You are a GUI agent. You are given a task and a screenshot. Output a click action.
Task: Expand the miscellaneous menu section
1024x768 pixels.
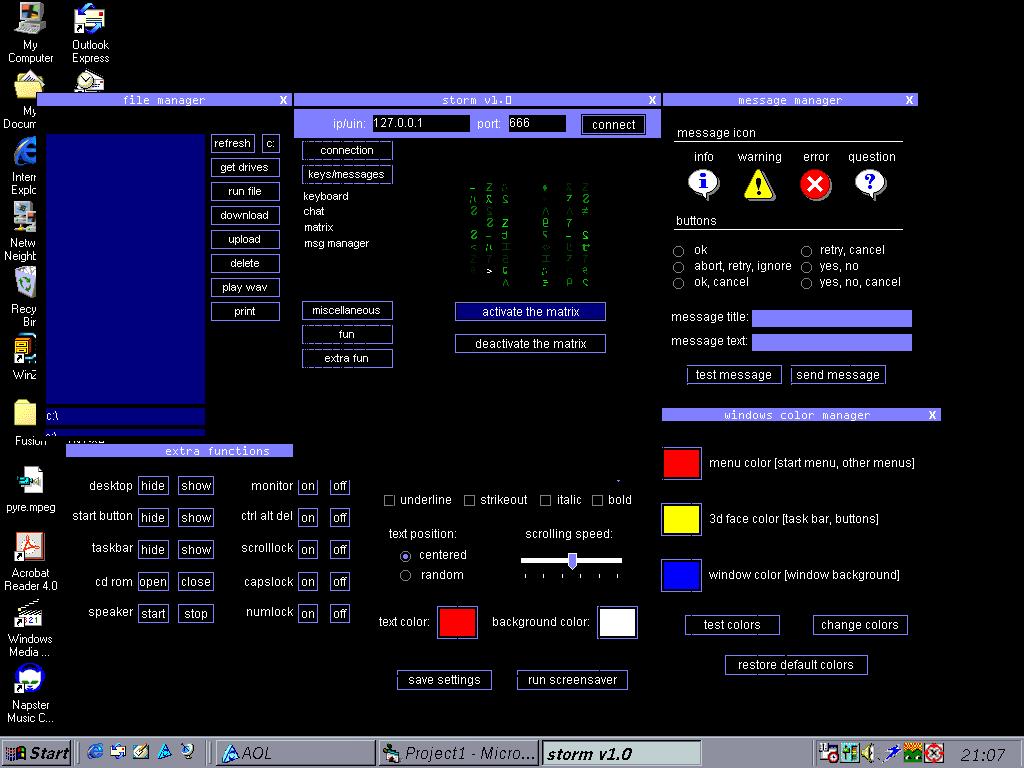pyautogui.click(x=347, y=311)
